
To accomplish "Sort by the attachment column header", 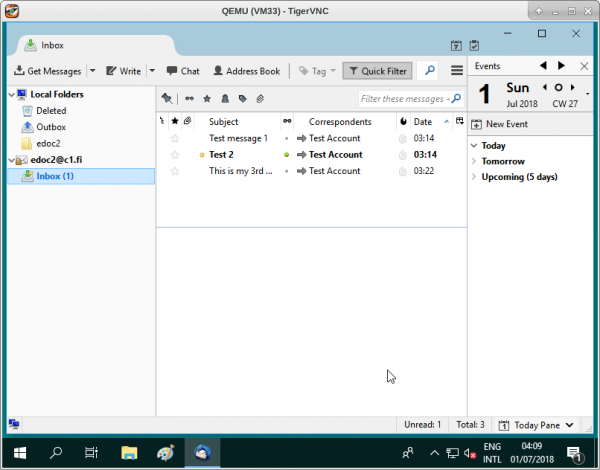I will (x=188, y=121).
